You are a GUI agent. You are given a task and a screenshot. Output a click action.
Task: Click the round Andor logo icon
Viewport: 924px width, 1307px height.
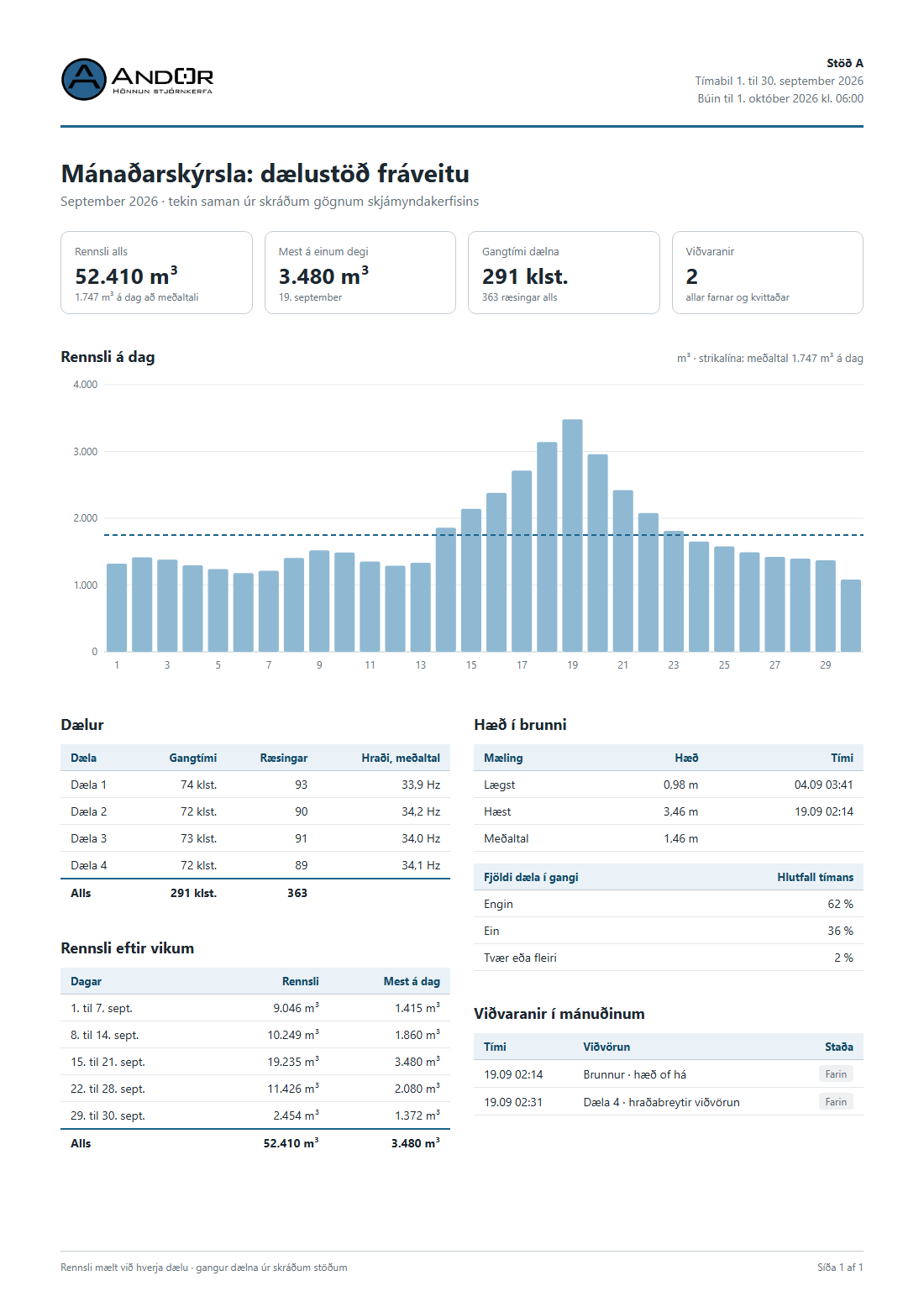[84, 80]
